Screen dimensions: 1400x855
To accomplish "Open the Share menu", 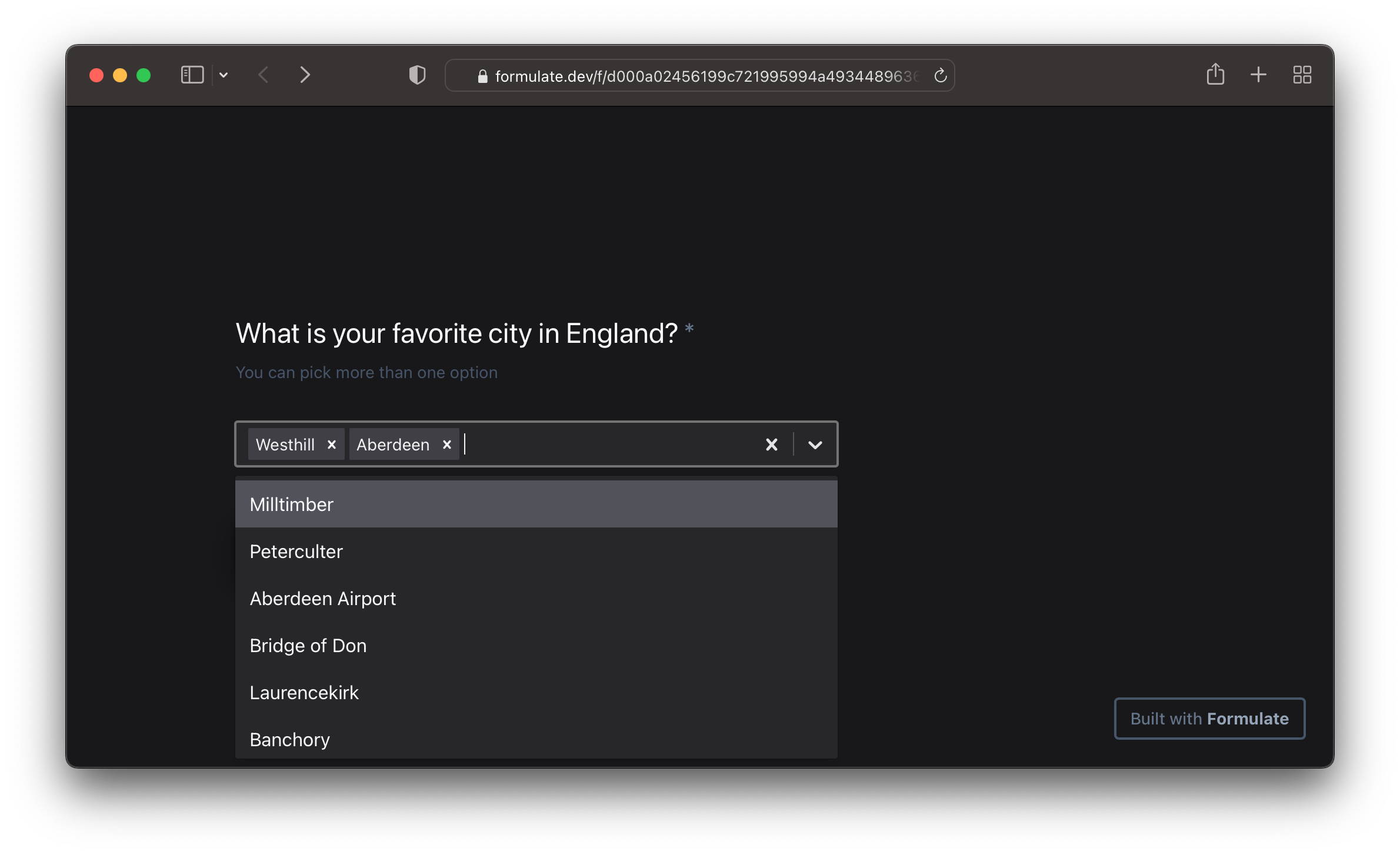I will point(1215,75).
